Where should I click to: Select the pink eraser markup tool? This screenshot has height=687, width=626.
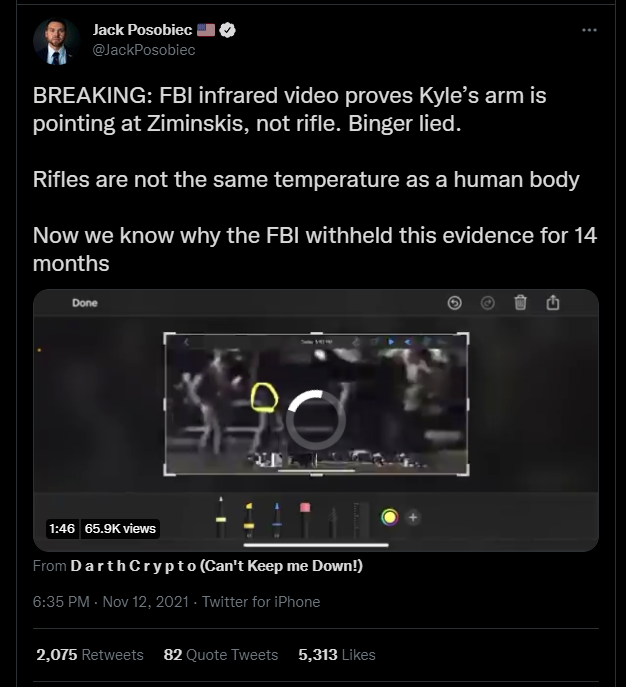point(305,520)
